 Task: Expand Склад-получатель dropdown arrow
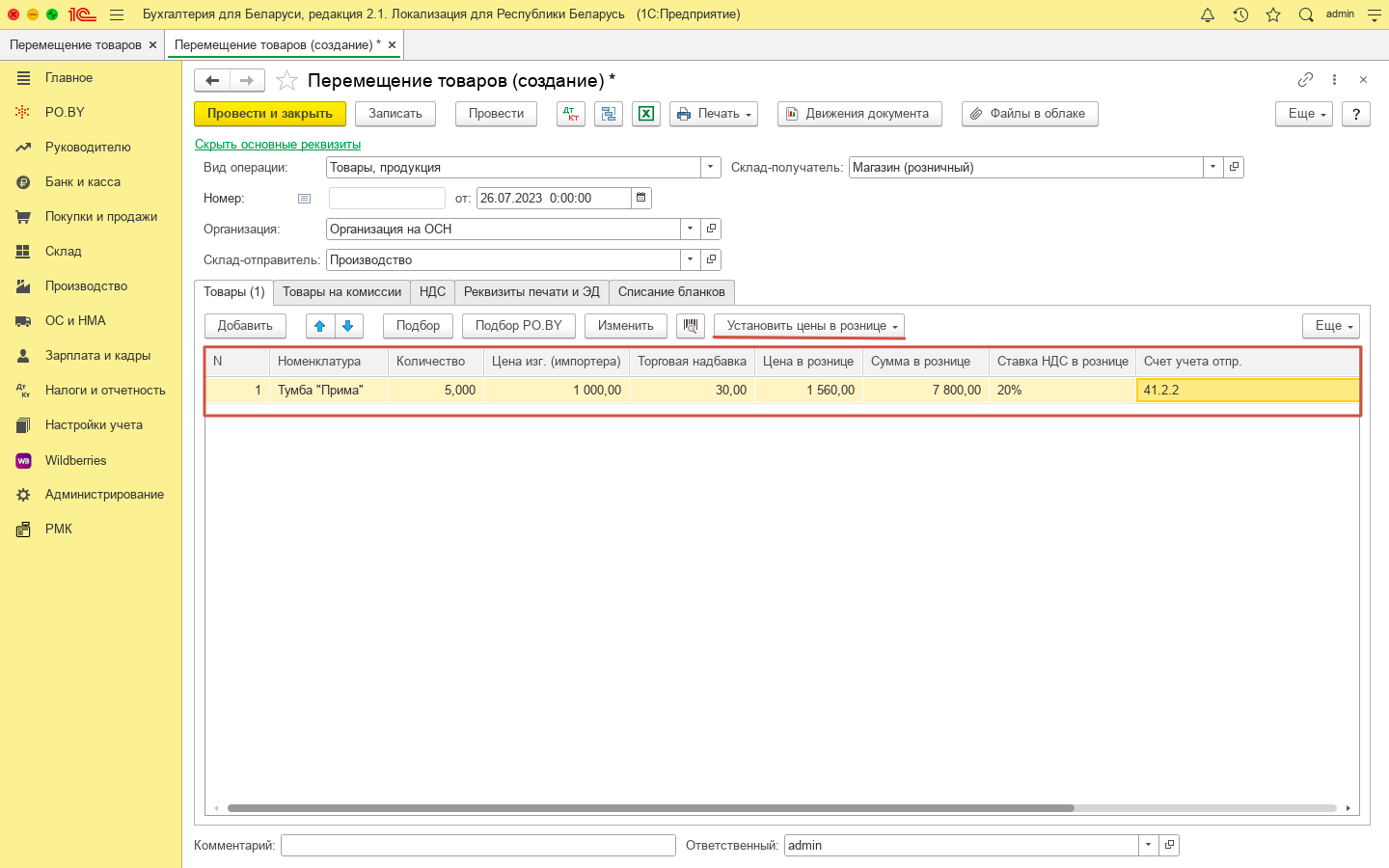(x=1212, y=168)
